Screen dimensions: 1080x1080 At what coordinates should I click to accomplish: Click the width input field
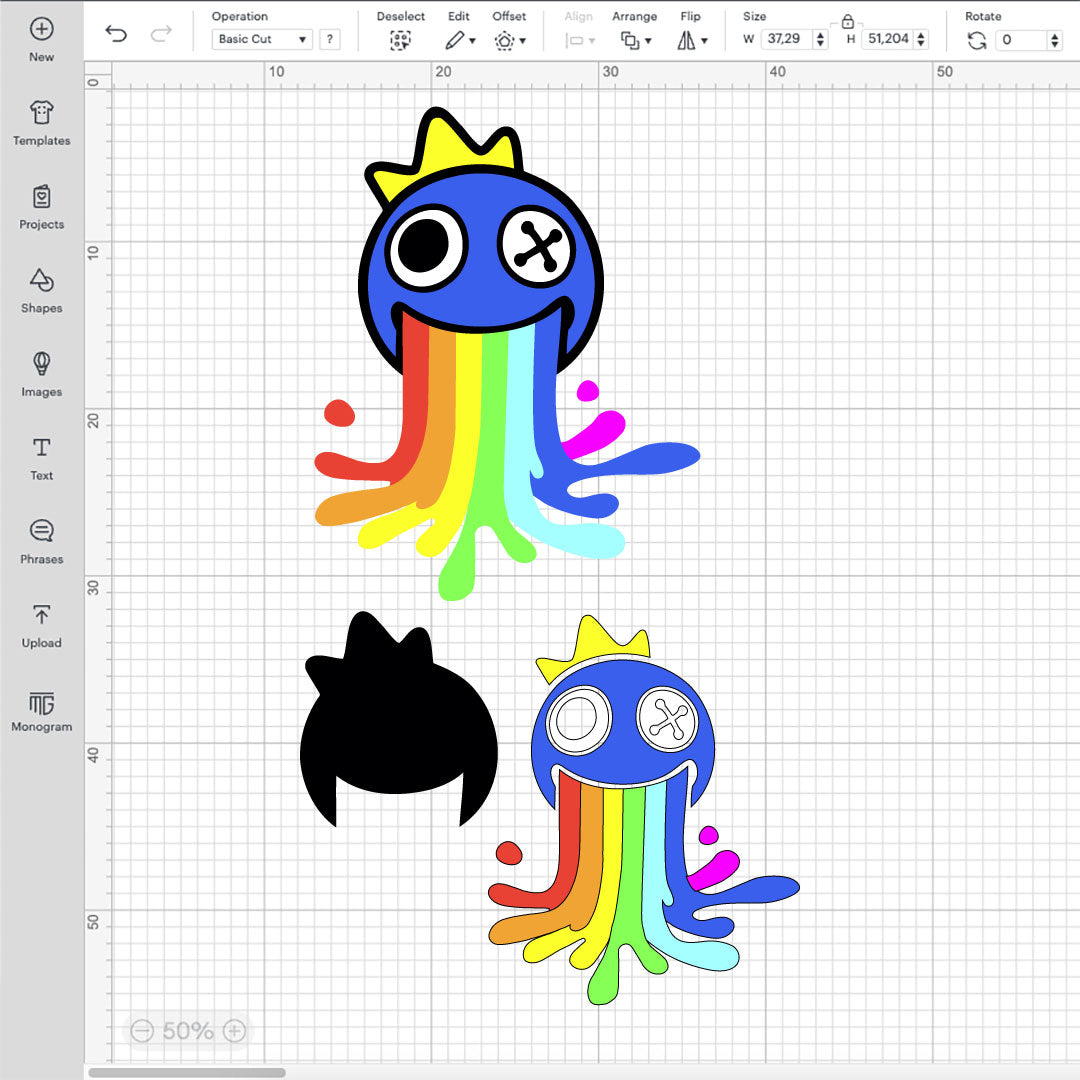pos(785,39)
